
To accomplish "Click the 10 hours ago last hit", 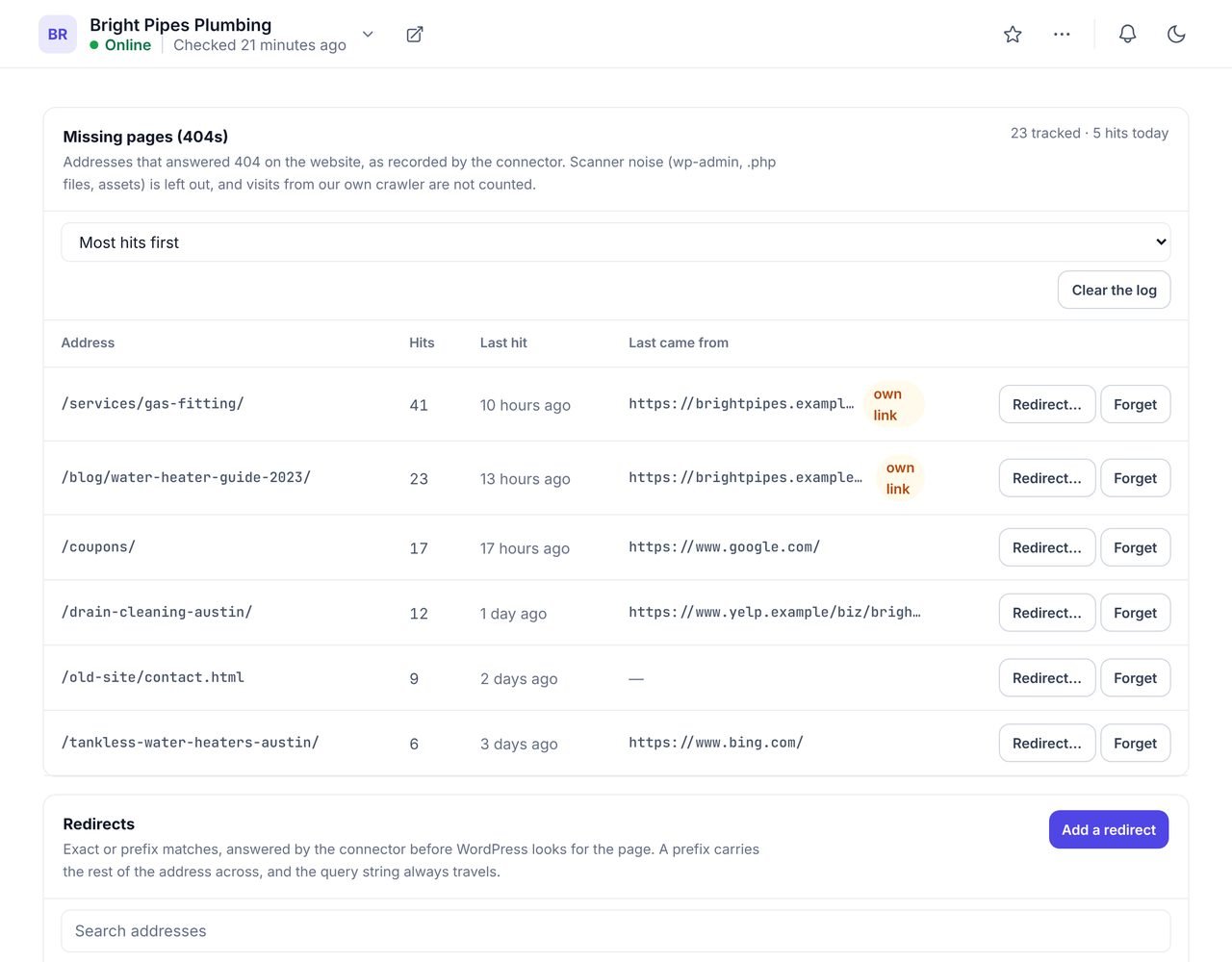I will (x=526, y=405).
